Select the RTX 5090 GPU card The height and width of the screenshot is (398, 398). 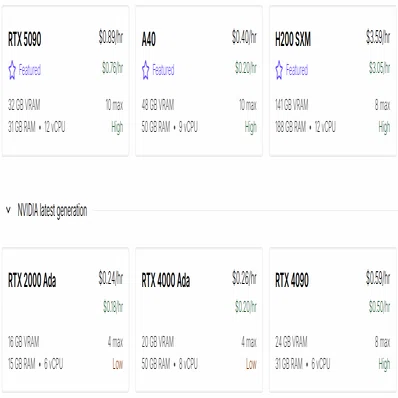[65, 81]
